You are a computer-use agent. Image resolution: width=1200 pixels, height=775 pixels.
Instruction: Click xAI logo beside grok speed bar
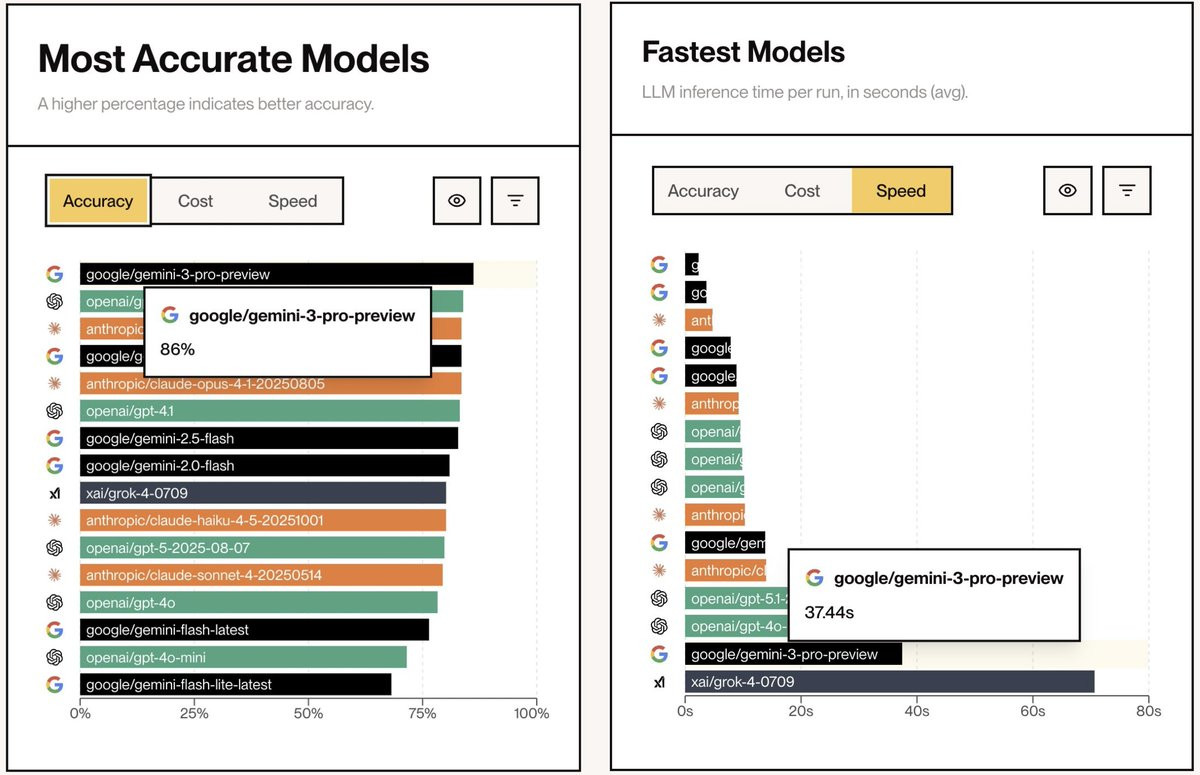tap(659, 682)
